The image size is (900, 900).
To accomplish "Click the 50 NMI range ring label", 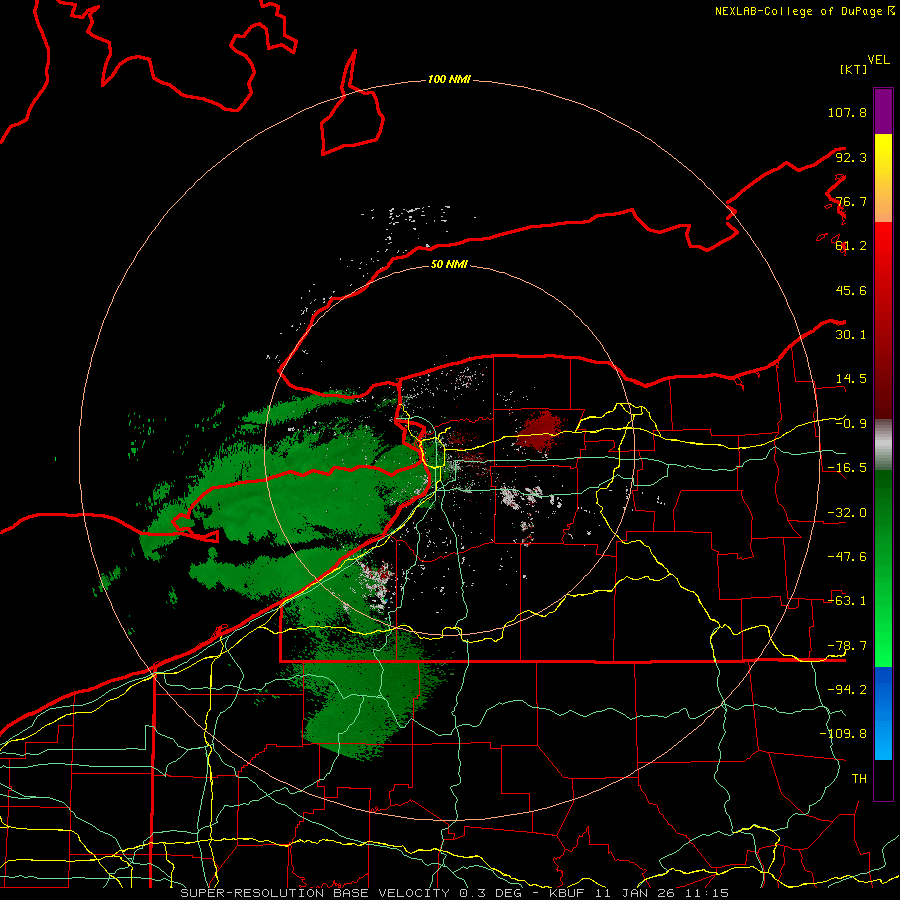I will pos(449,264).
